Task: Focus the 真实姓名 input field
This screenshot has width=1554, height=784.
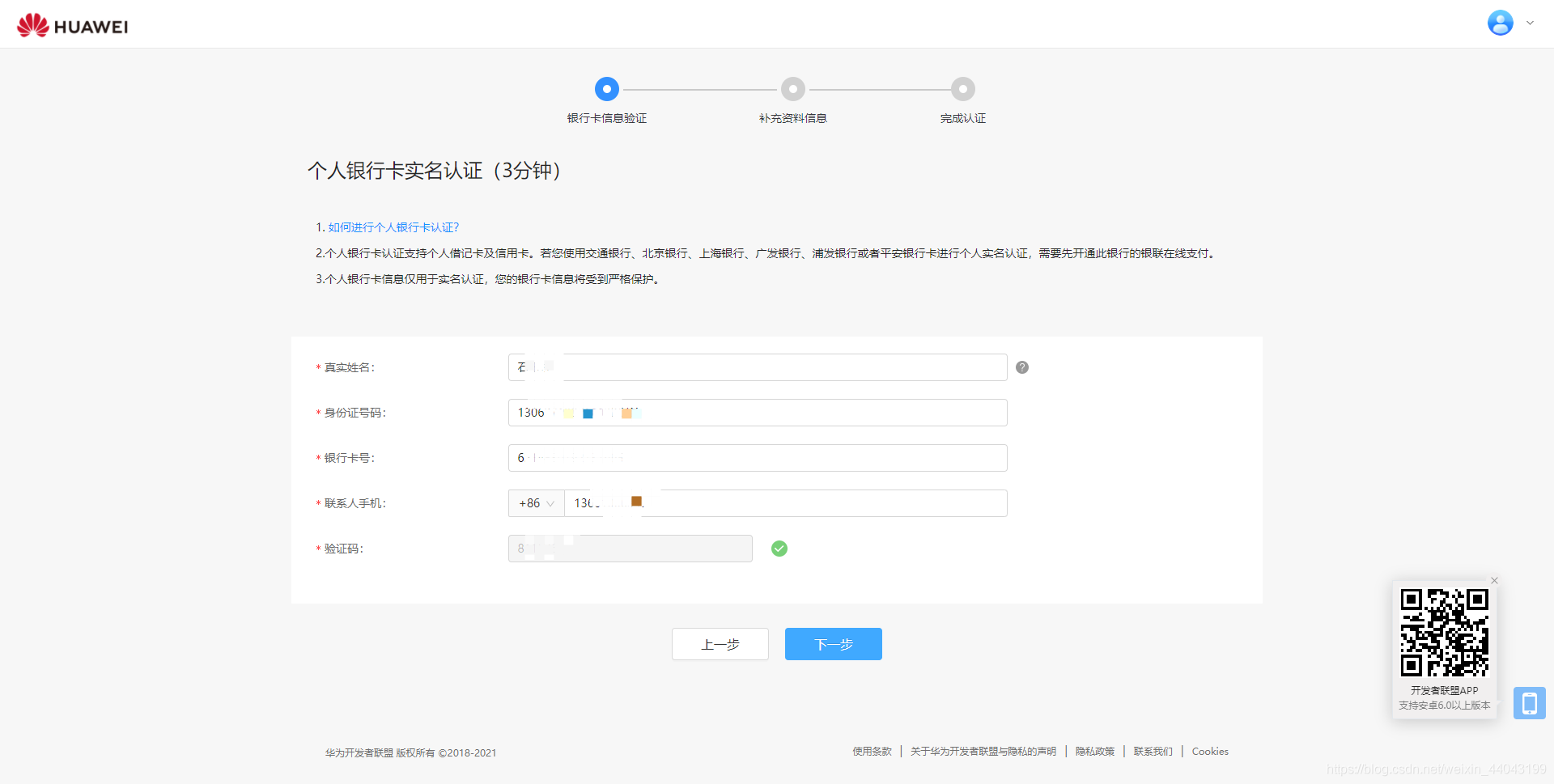Action: pos(758,367)
